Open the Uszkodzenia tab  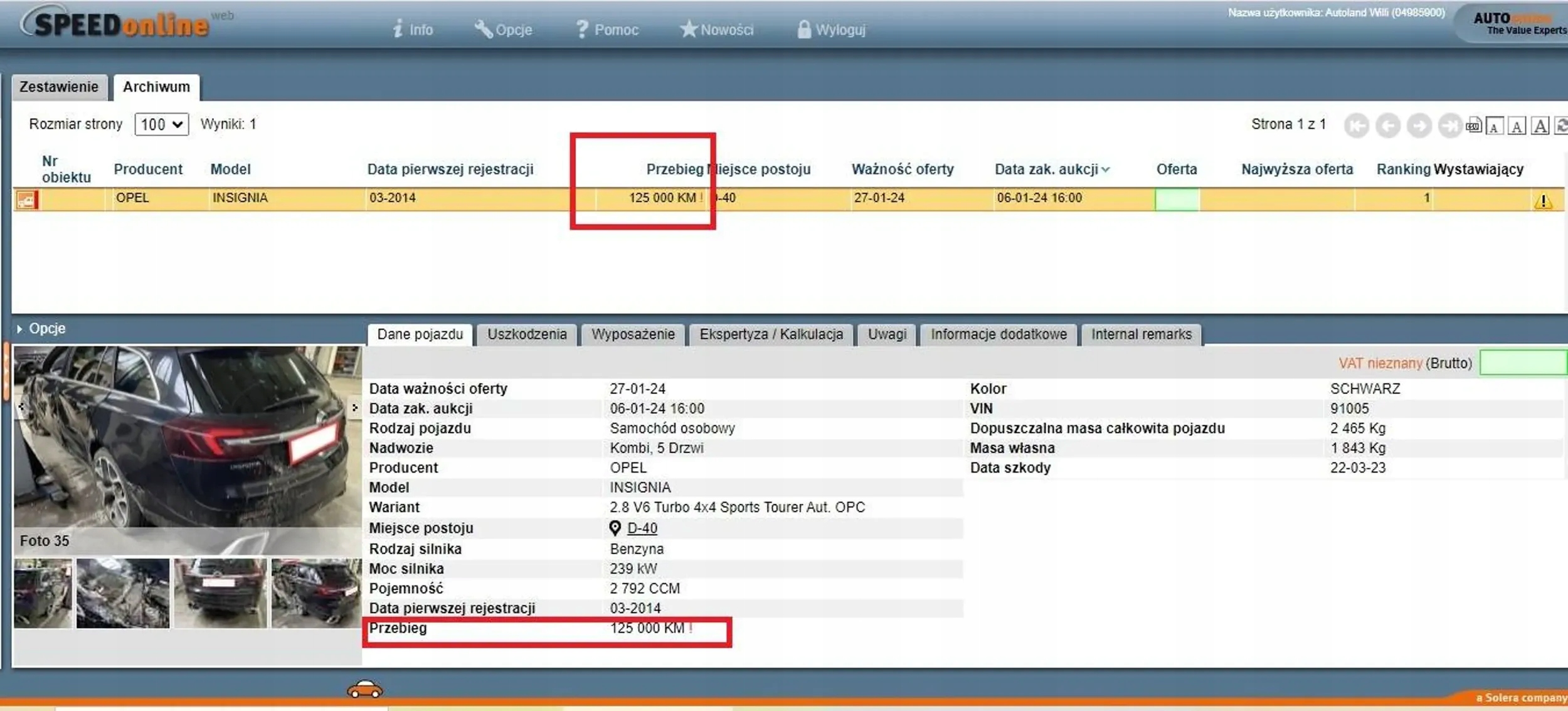527,334
